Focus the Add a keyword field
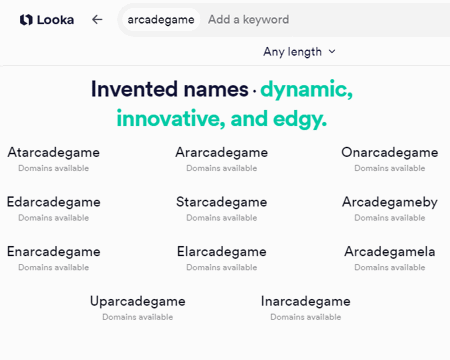Viewport: 450px width, 360px height. tap(248, 20)
